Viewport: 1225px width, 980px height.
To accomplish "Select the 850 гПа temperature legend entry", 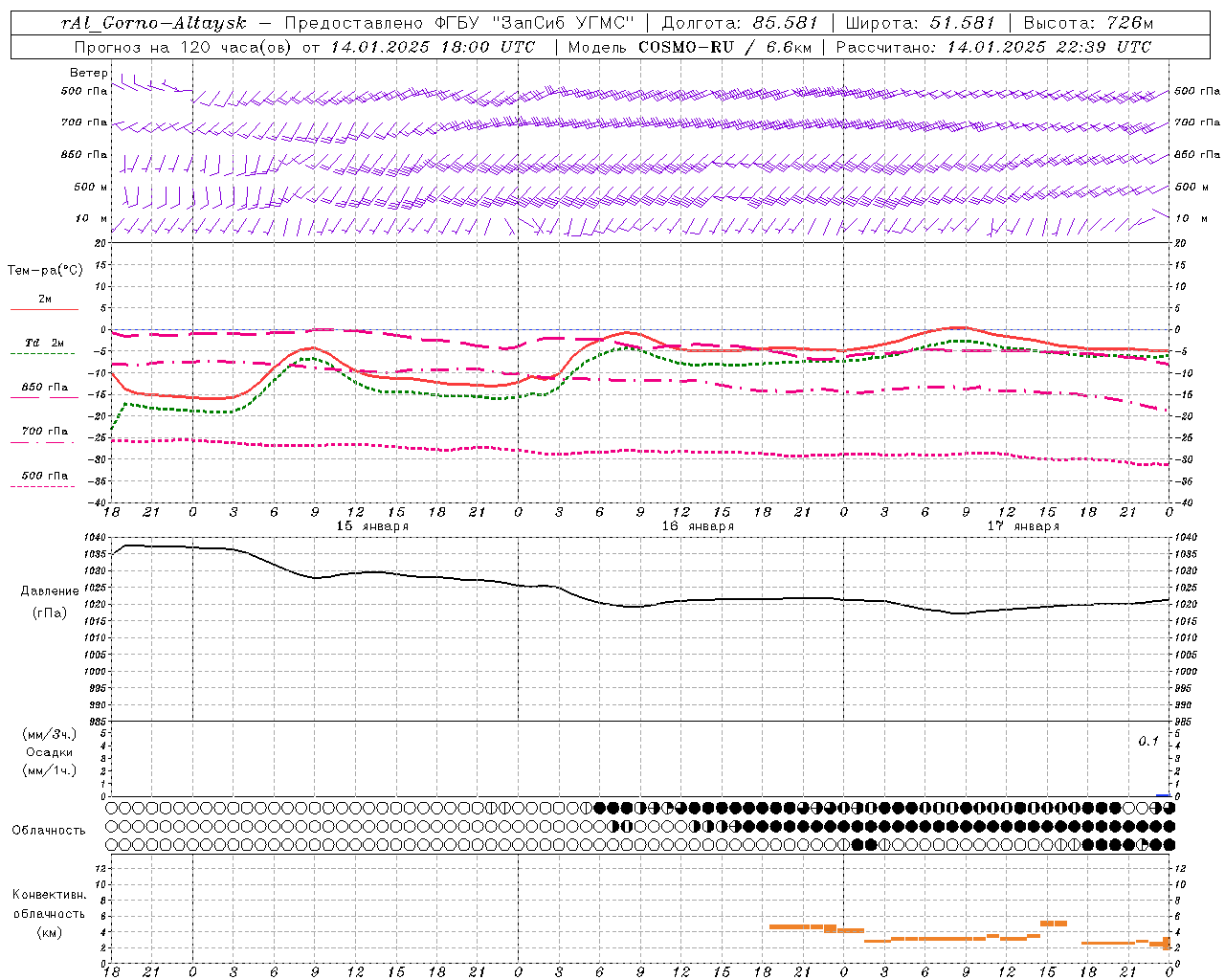I will click(x=44, y=388).
